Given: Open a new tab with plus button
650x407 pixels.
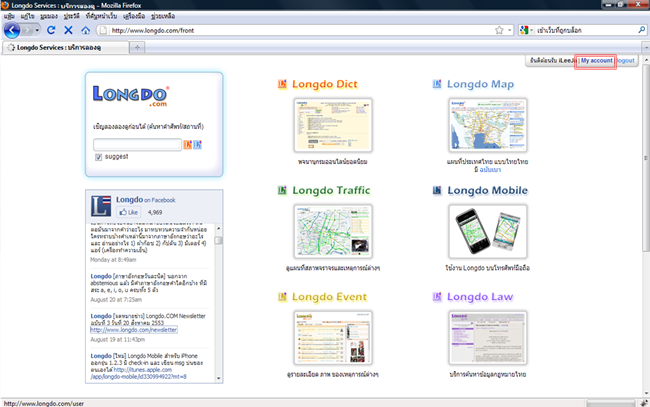Looking at the screenshot, I should point(137,47).
